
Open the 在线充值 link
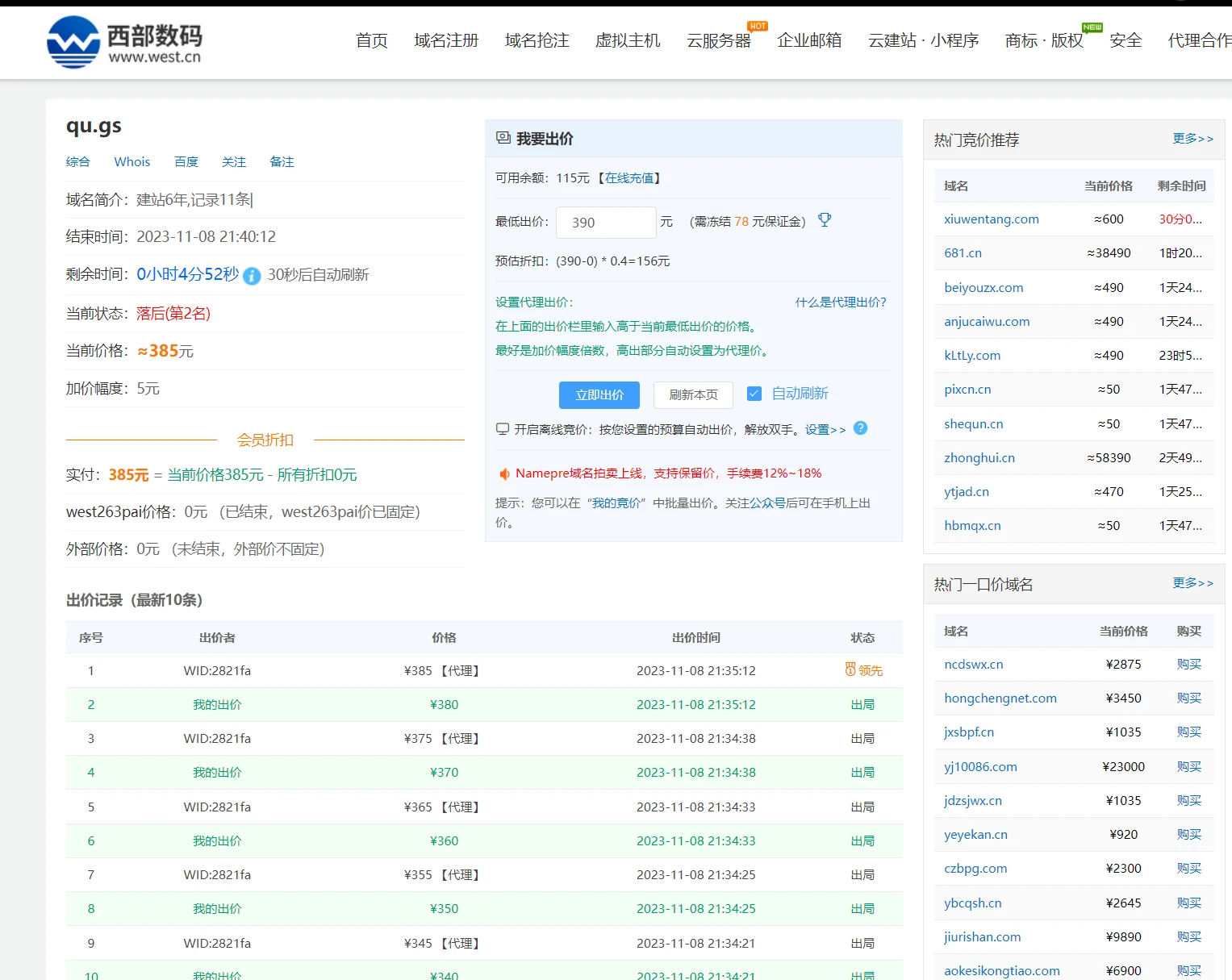pos(629,178)
